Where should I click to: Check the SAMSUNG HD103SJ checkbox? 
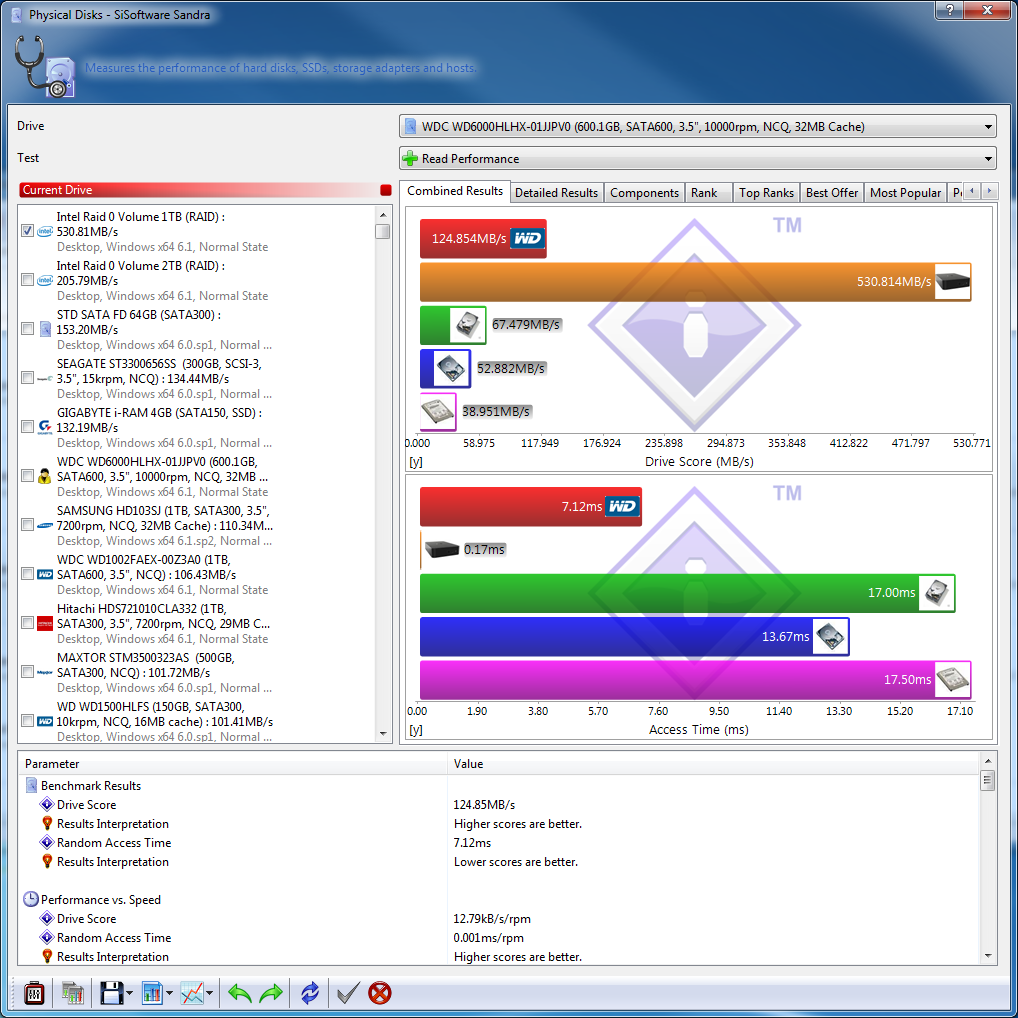pos(27,525)
